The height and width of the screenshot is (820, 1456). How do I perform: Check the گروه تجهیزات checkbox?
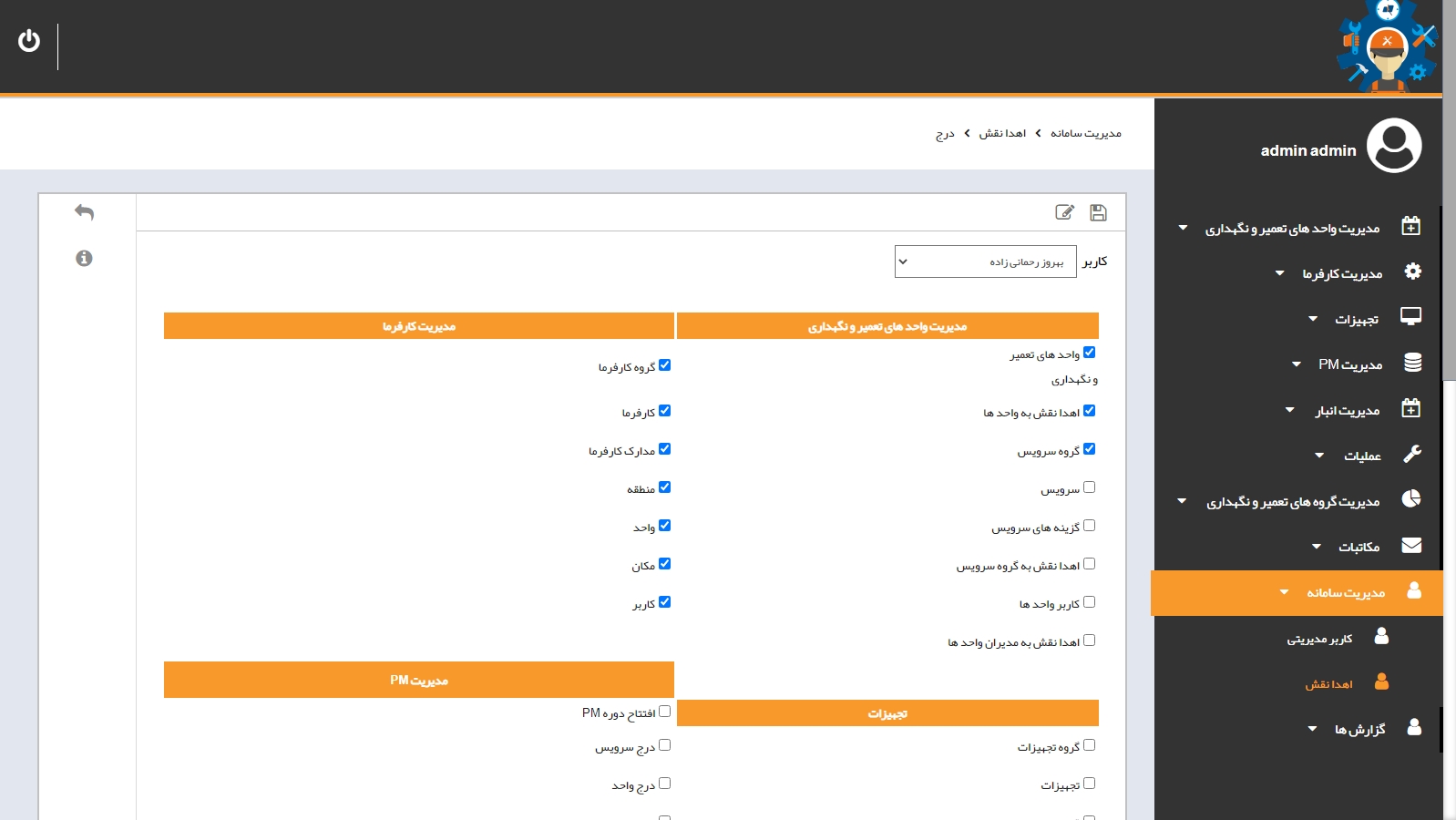[1089, 745]
